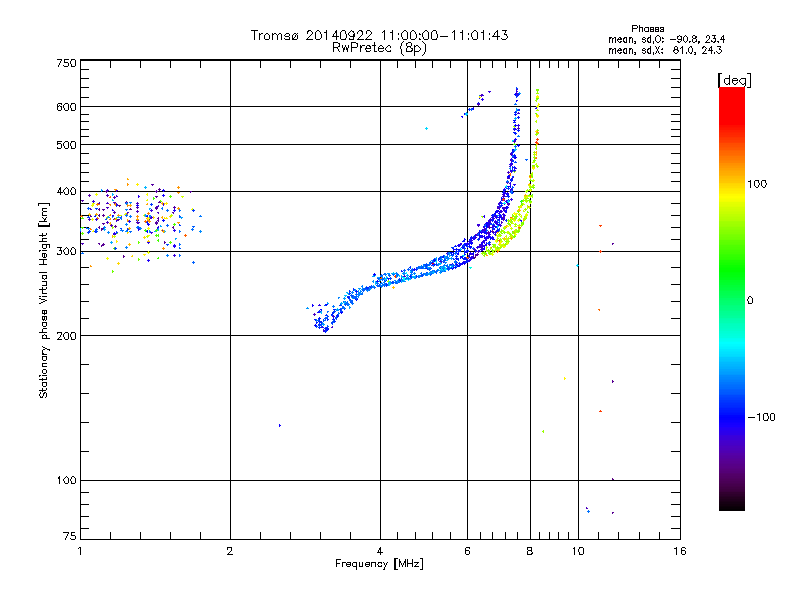Click the colorbar tick label '-100'
Viewport: 800px width, 600px height.
click(x=762, y=417)
